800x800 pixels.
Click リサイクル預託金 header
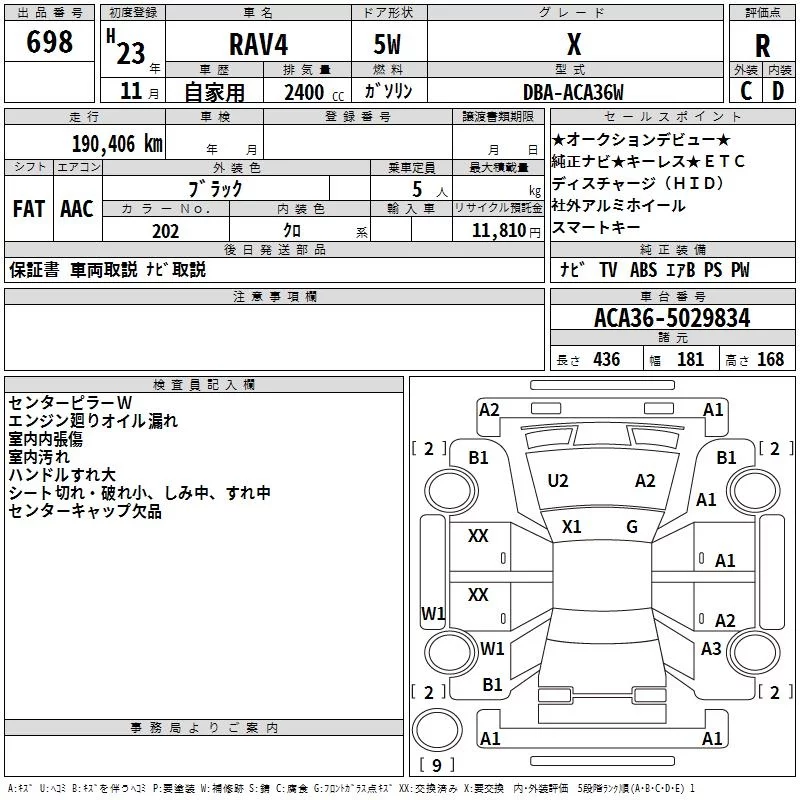click(498, 208)
